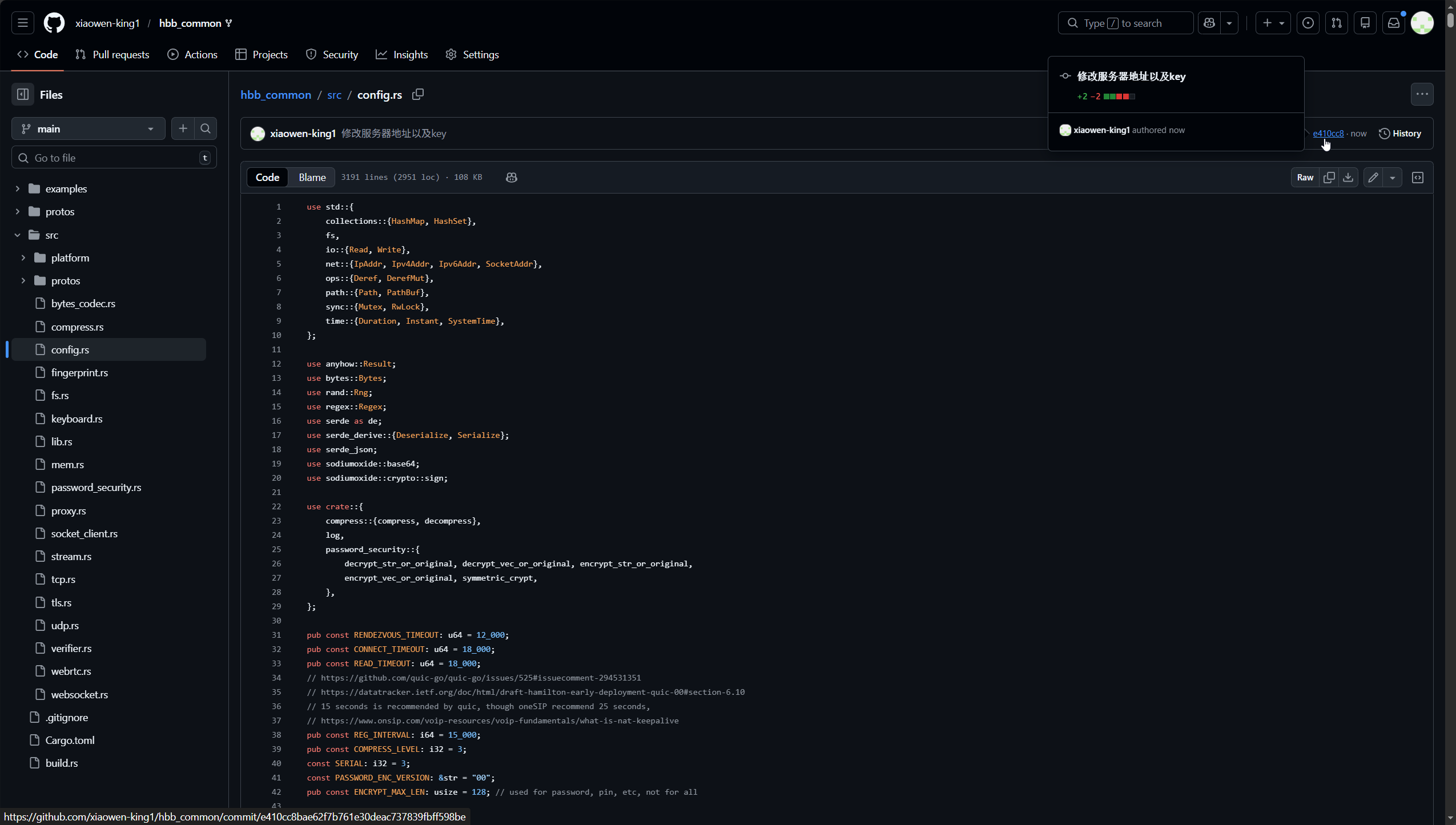Expand the examples folder
This screenshot has height=825, width=1456.
[x=18, y=189]
